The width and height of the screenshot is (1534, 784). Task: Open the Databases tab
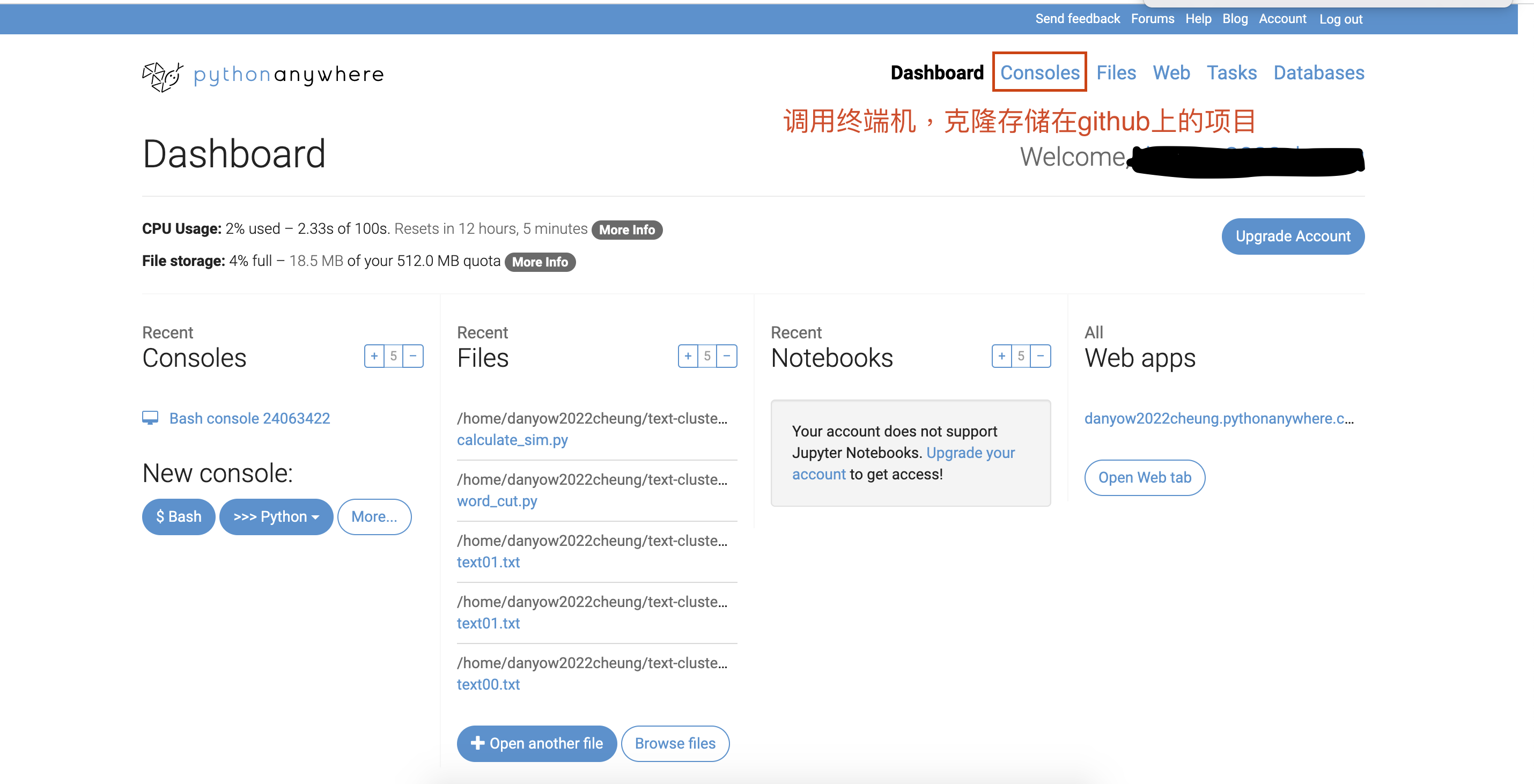[1319, 72]
